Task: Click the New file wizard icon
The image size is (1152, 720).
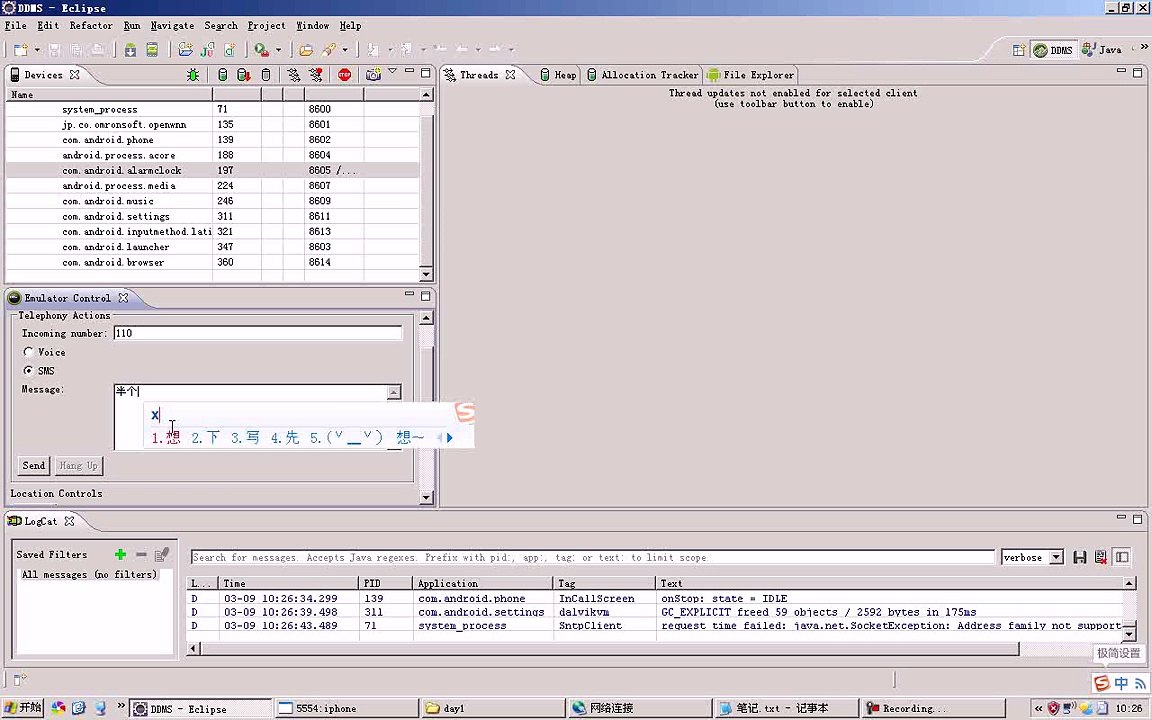Action: click(21, 50)
